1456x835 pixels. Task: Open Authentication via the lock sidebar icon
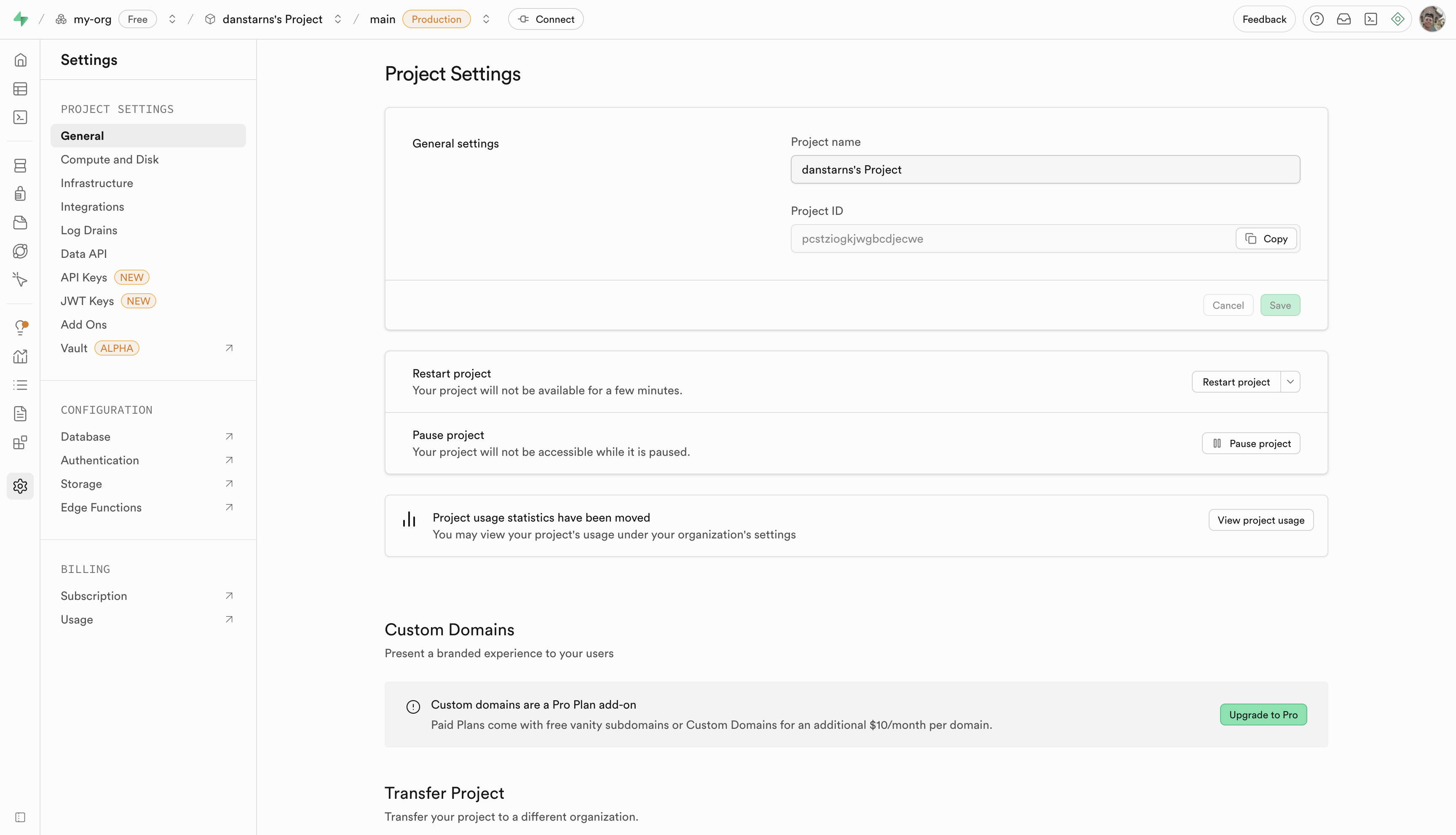[21, 193]
